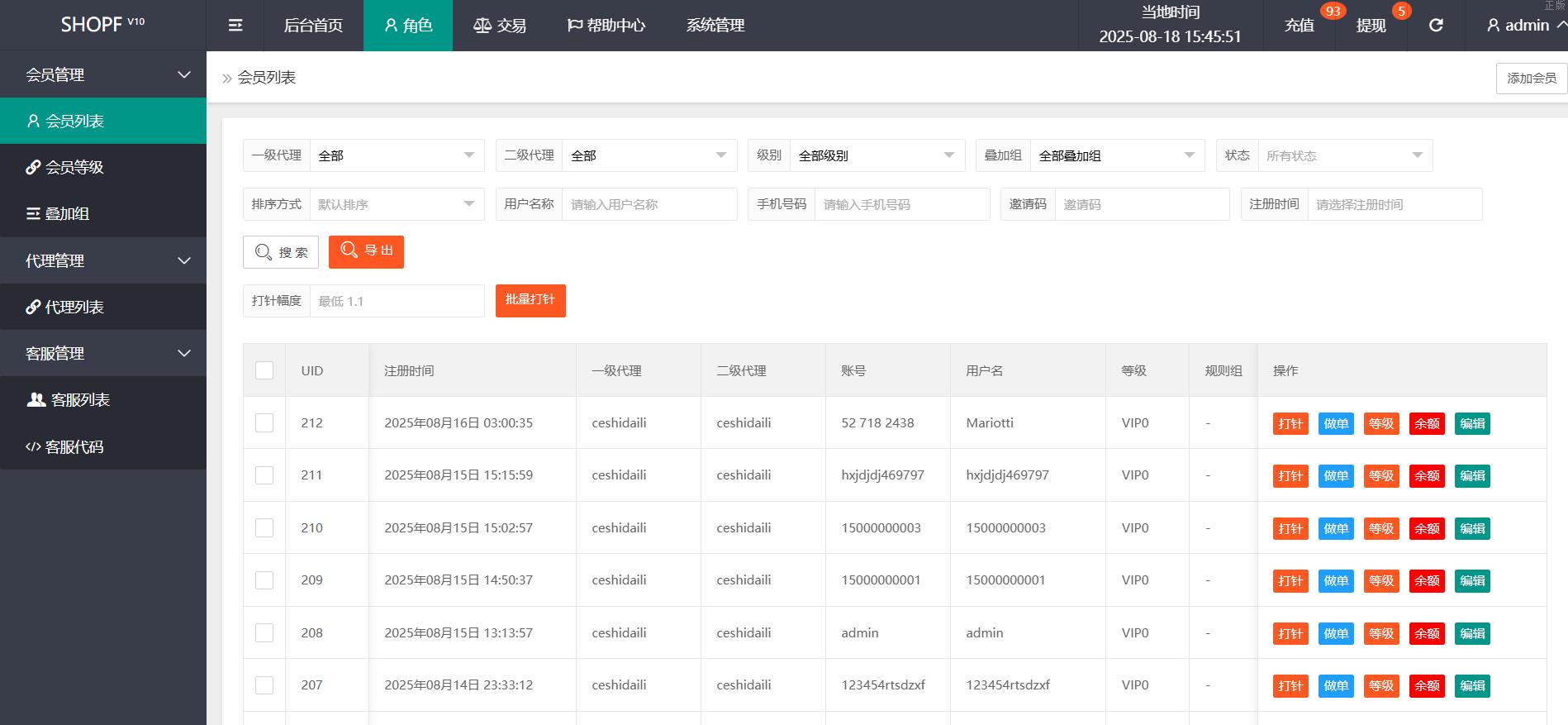Open 客服列表 in the sidebar
The image size is (1568, 725).
[79, 400]
